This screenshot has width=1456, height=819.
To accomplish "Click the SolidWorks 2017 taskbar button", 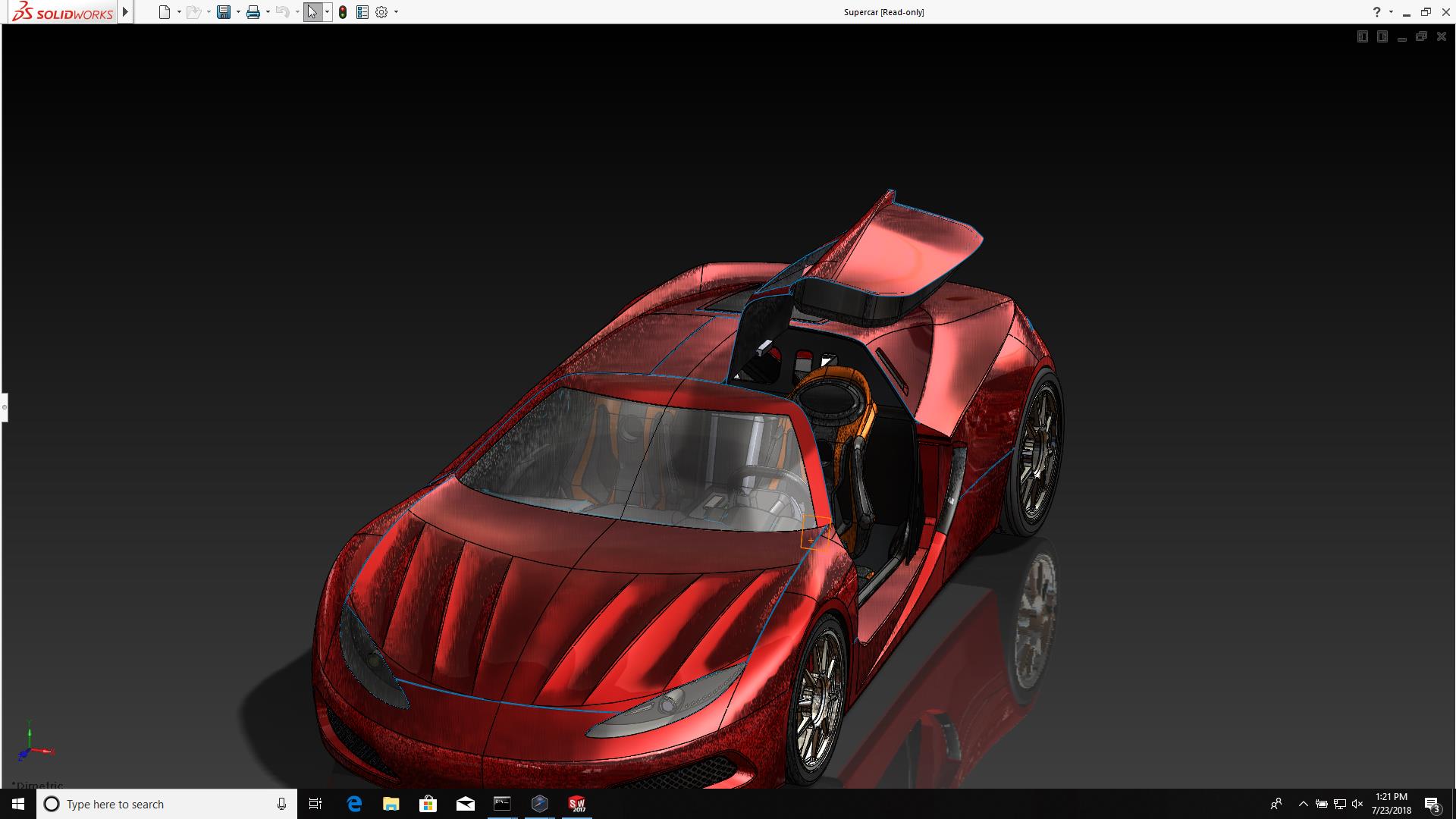I will point(577,804).
